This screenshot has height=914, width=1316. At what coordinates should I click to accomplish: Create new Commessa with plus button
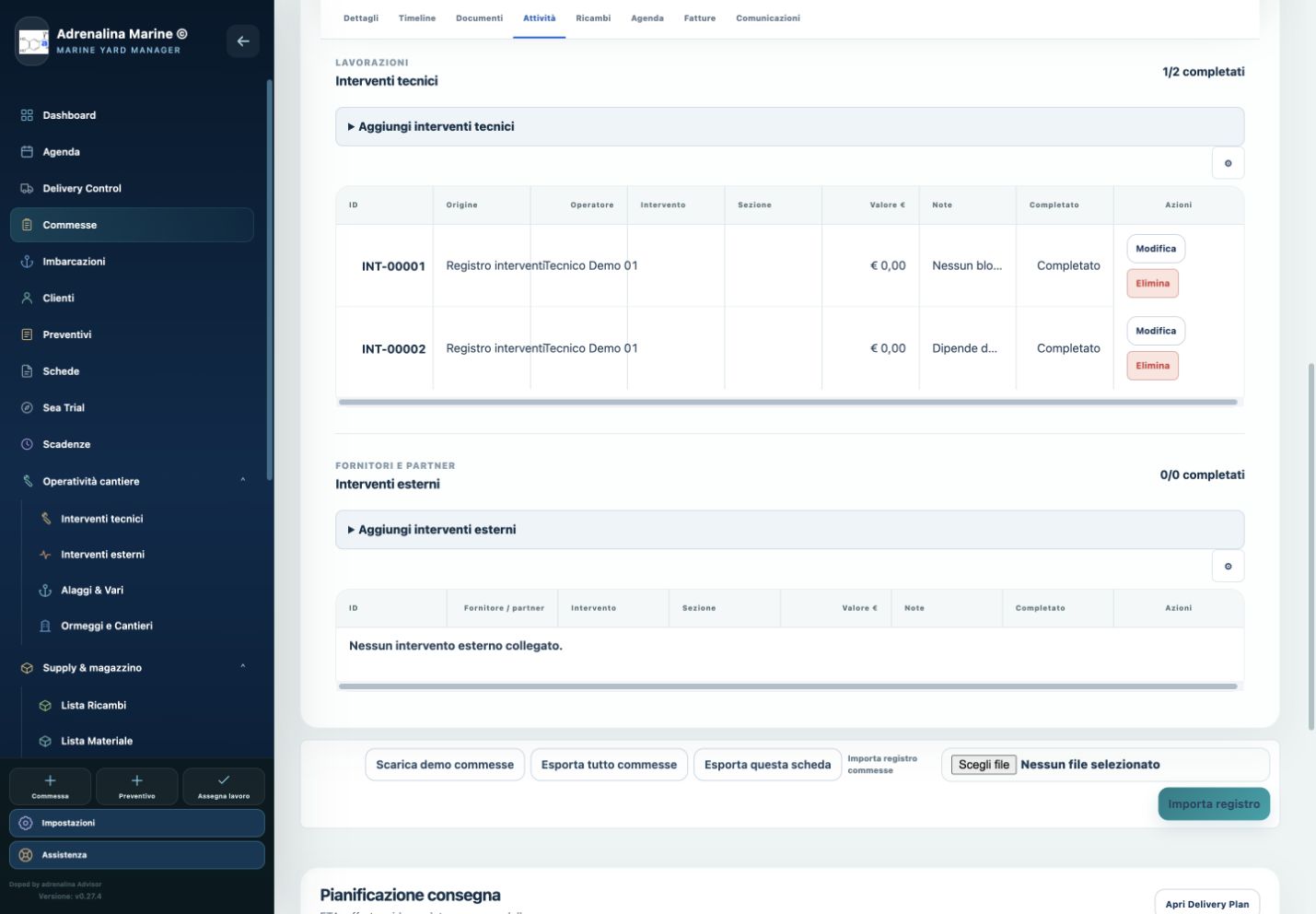tap(50, 786)
